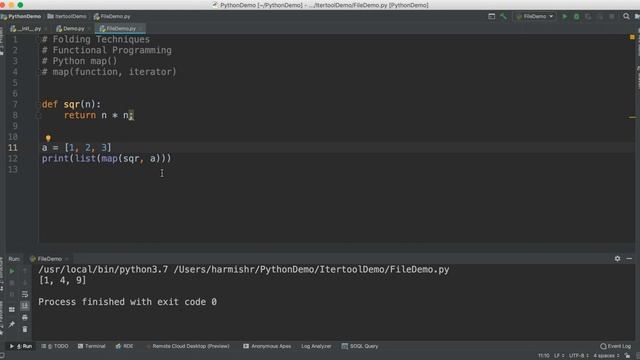Click Run with Coverage icon in toolbar

(x=588, y=16)
